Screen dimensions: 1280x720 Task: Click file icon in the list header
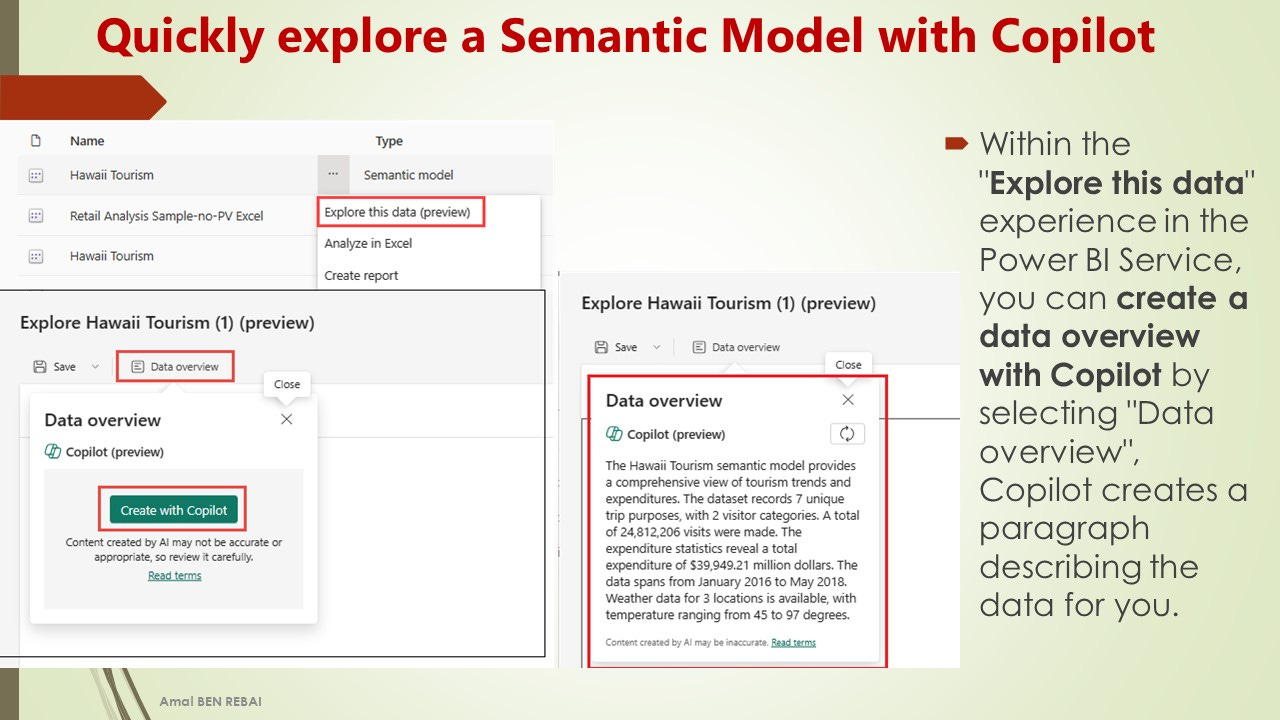point(36,141)
